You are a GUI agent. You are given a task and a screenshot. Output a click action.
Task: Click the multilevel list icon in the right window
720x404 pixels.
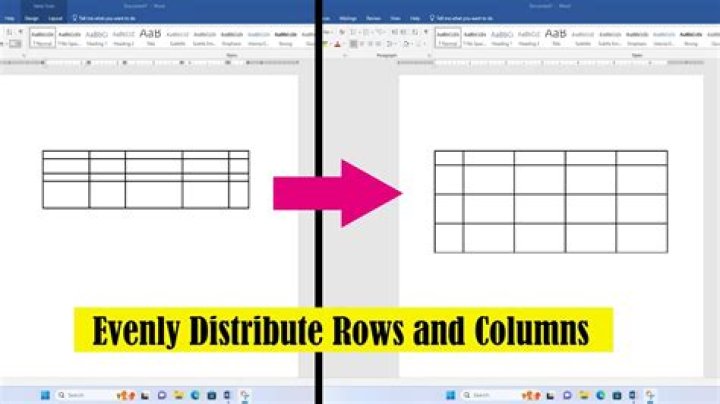tap(379, 32)
